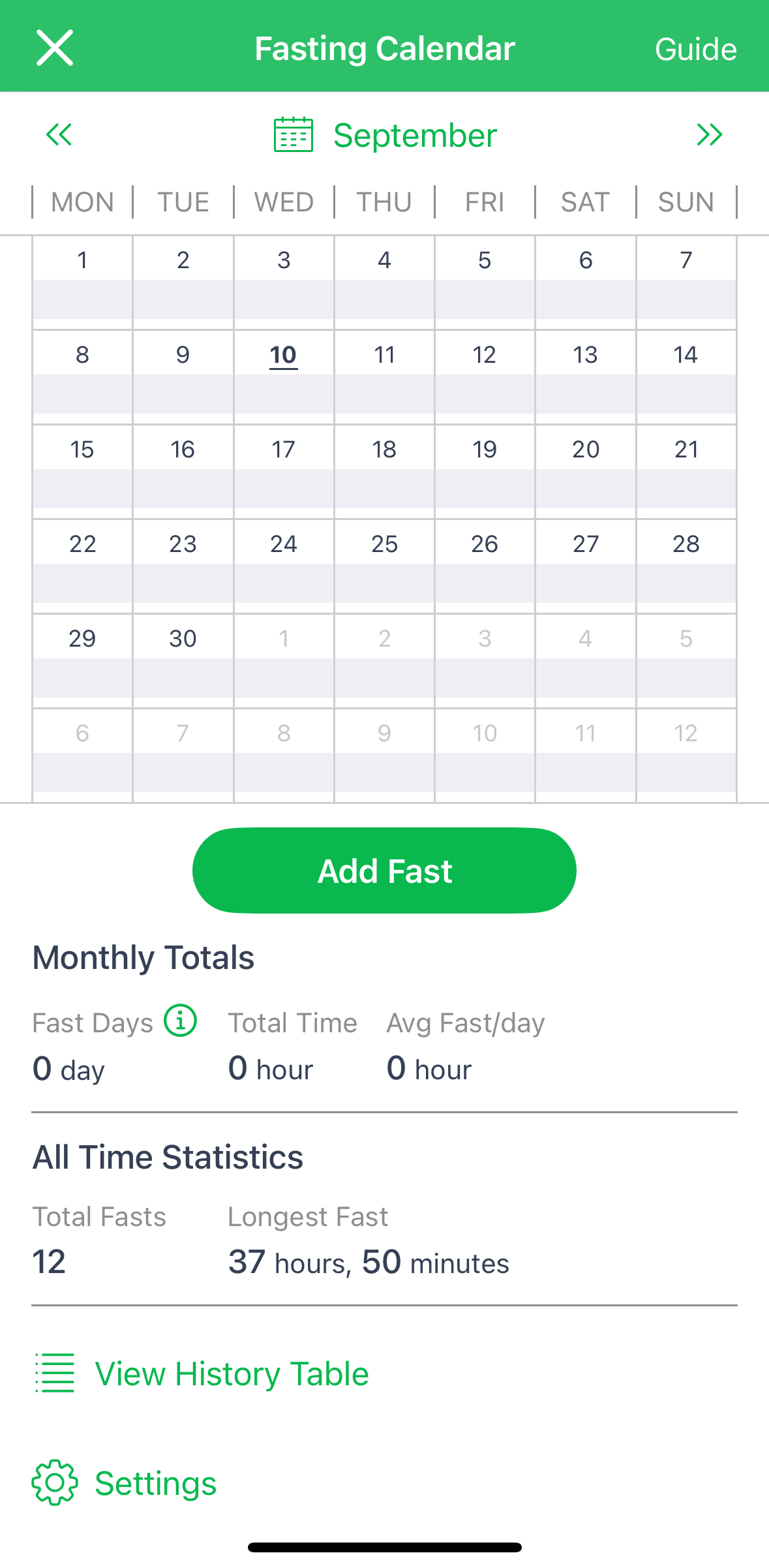Close the Fasting Calendar screen

[55, 48]
